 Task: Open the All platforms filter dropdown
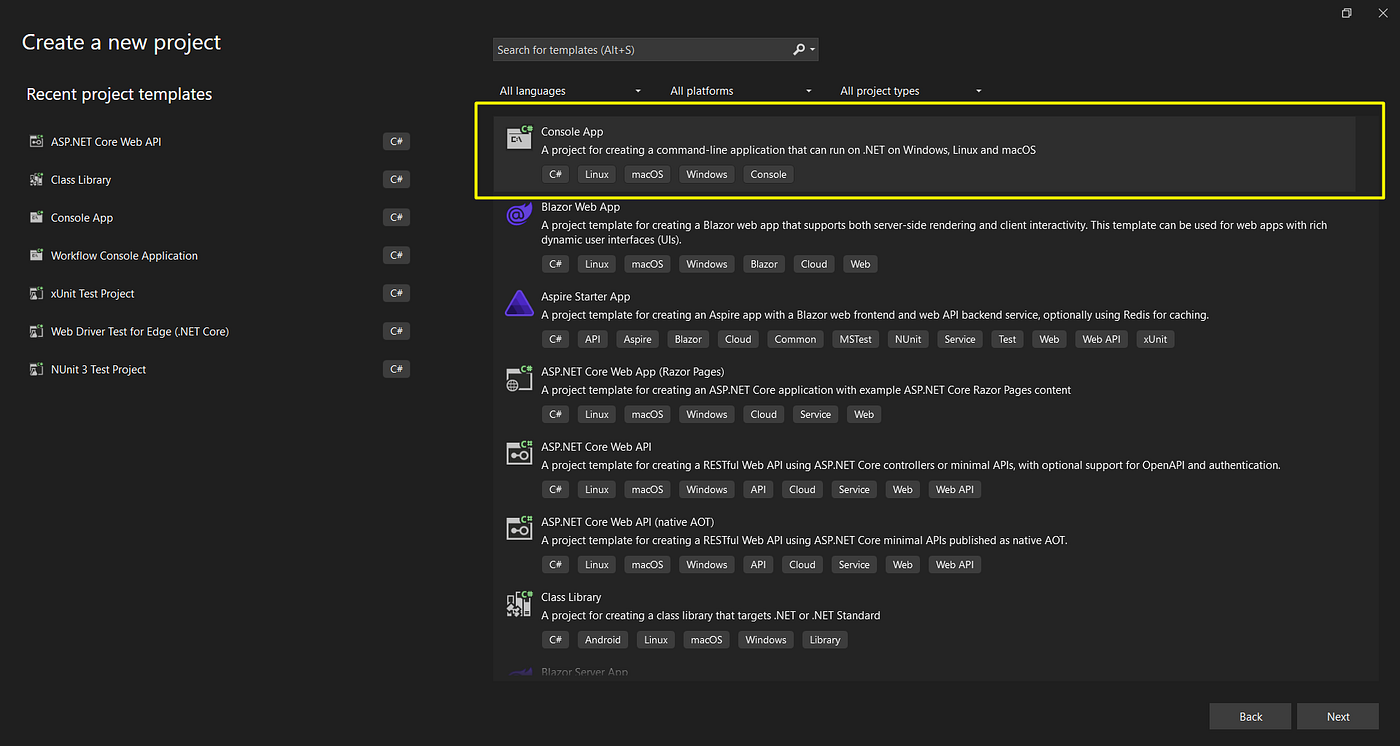click(x=741, y=91)
